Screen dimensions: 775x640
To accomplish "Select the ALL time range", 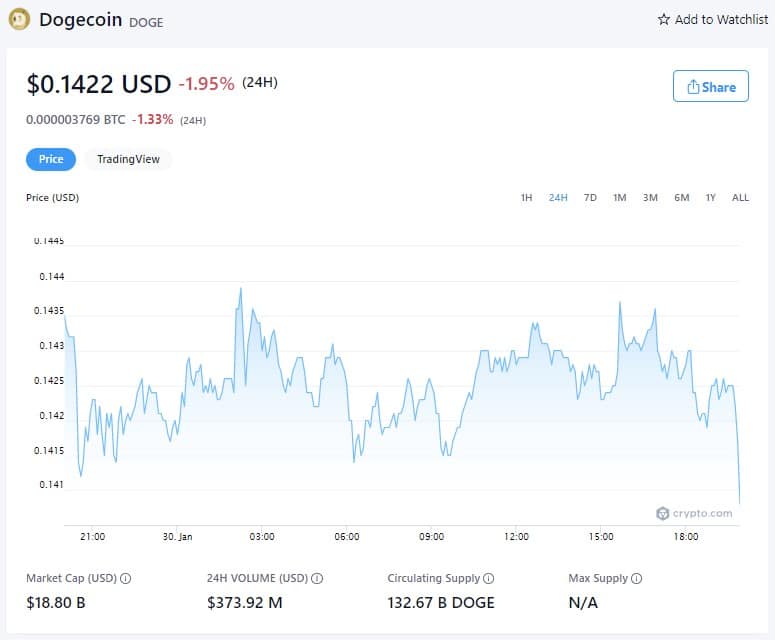I will 740,198.
